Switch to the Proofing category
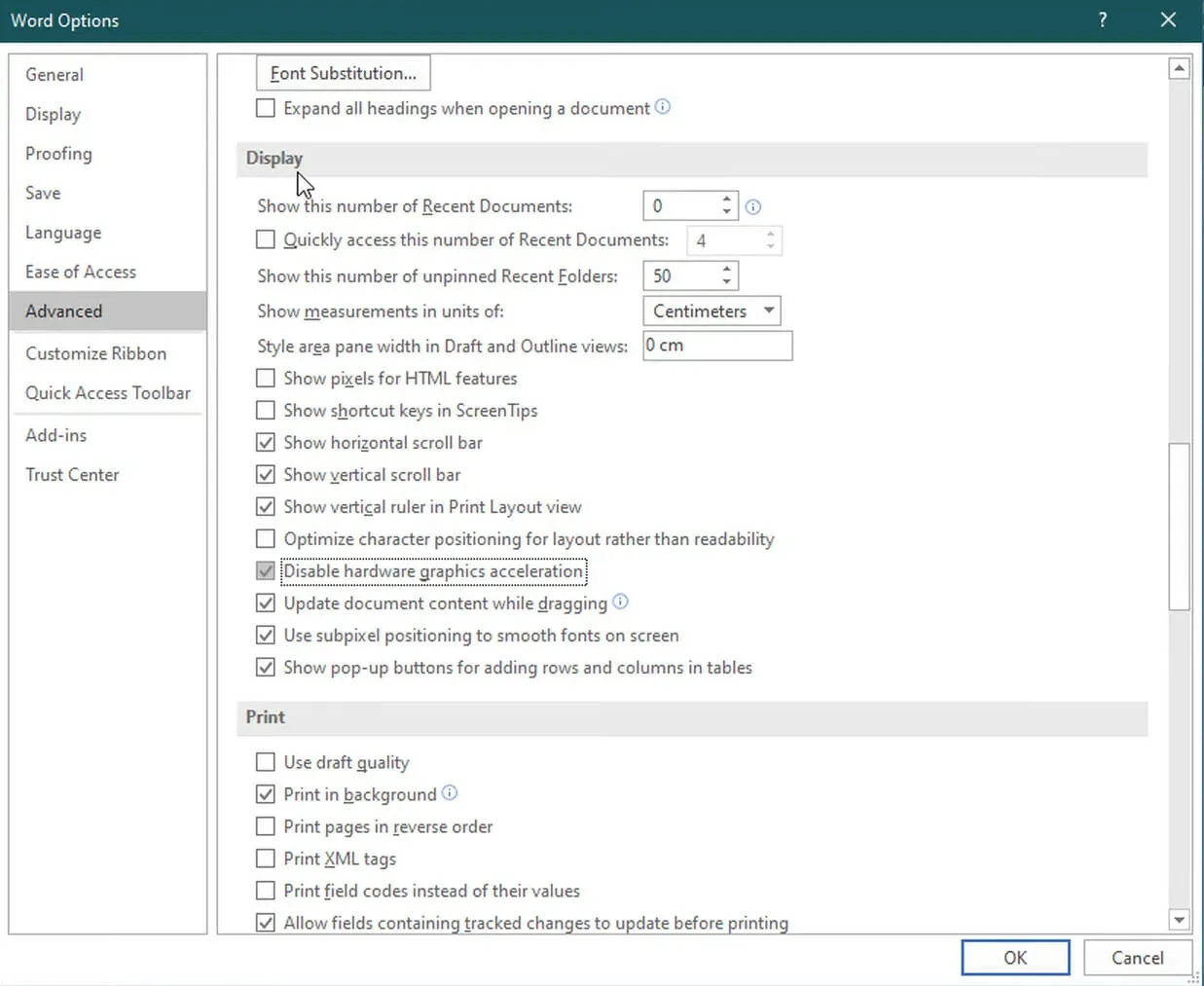This screenshot has height=986, width=1204. coord(58,154)
